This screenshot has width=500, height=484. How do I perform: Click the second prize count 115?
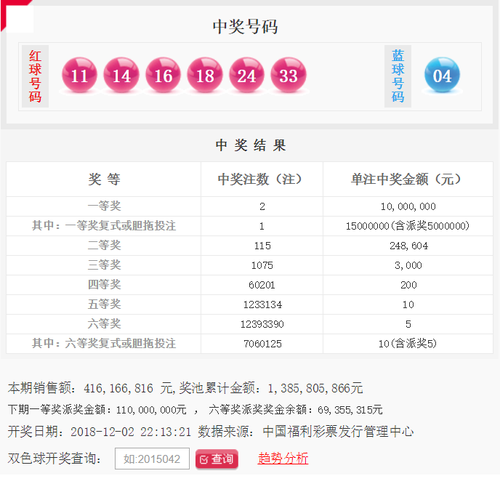click(x=262, y=246)
